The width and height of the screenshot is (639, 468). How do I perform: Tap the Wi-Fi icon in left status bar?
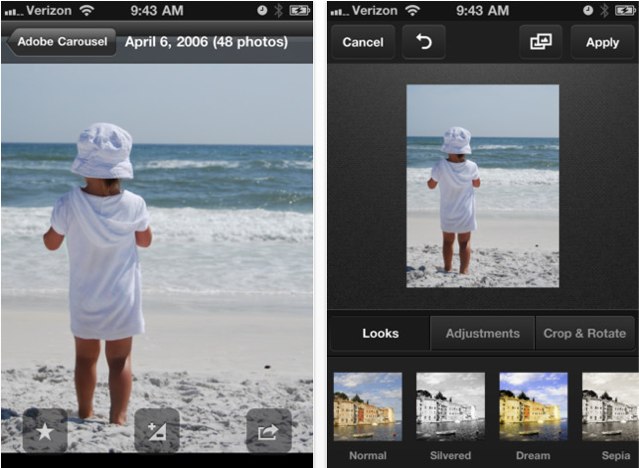86,10
